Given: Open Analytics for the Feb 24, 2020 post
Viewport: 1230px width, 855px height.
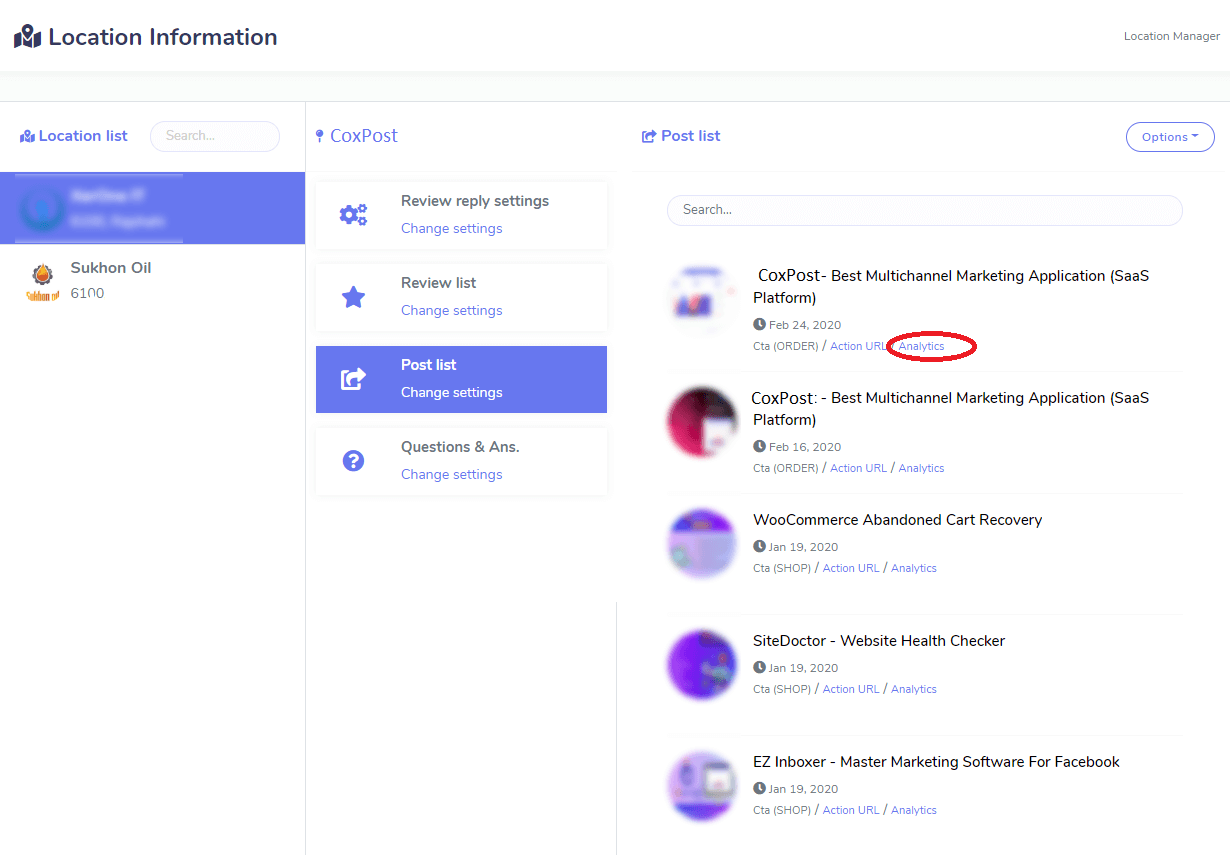Looking at the screenshot, I should click(921, 346).
